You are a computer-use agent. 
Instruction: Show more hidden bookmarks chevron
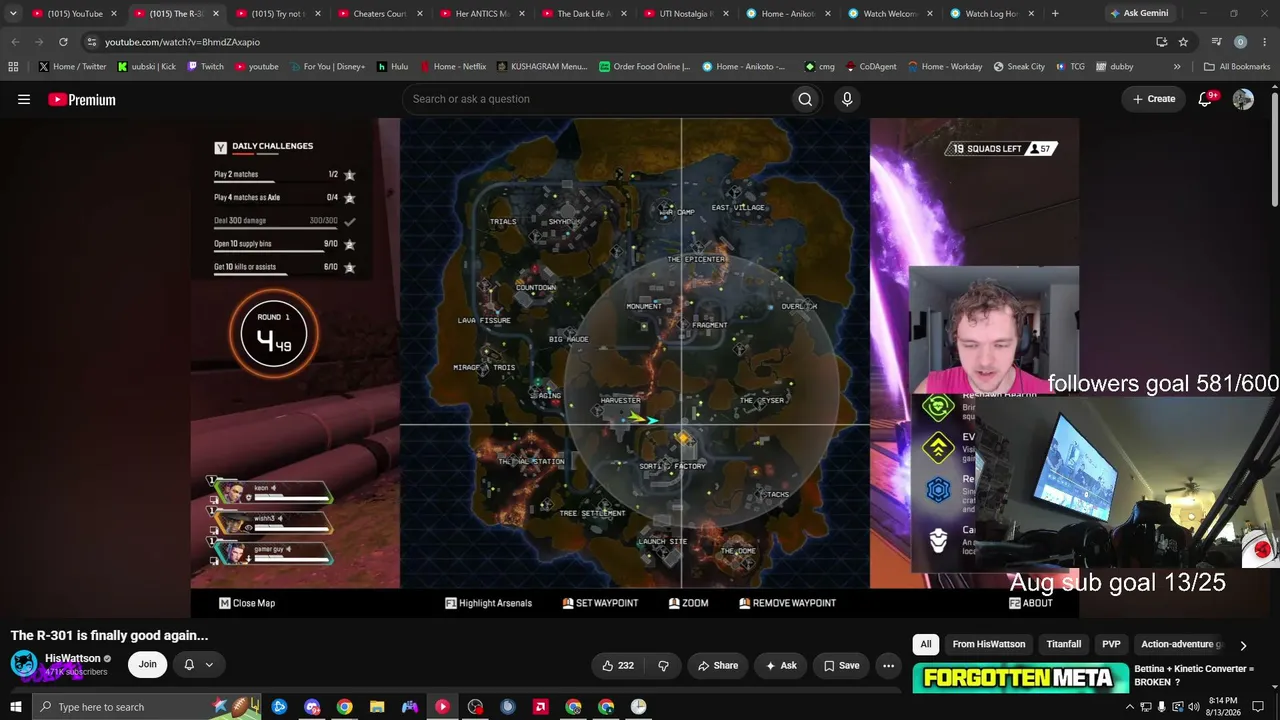pos(1177,67)
